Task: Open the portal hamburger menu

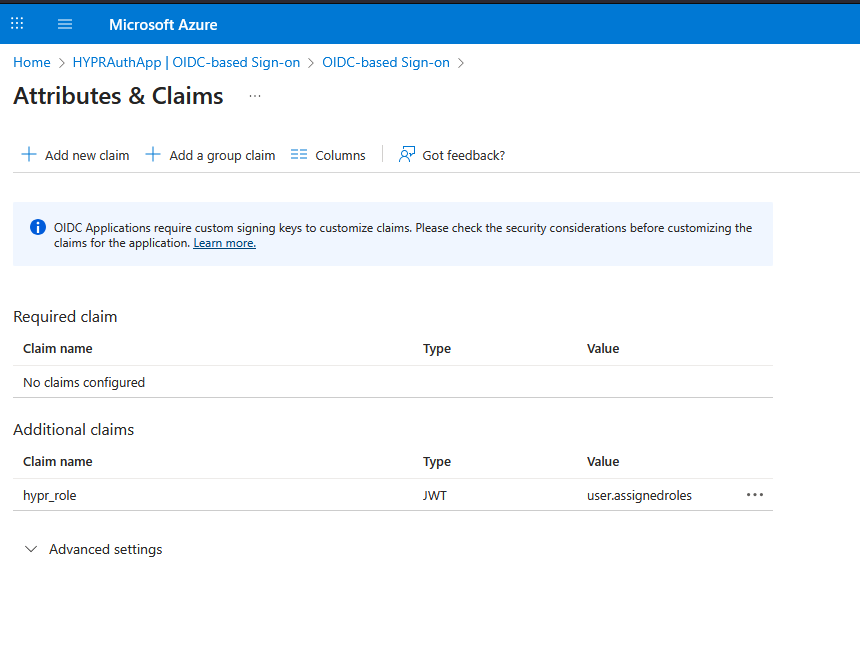Action: tap(65, 24)
